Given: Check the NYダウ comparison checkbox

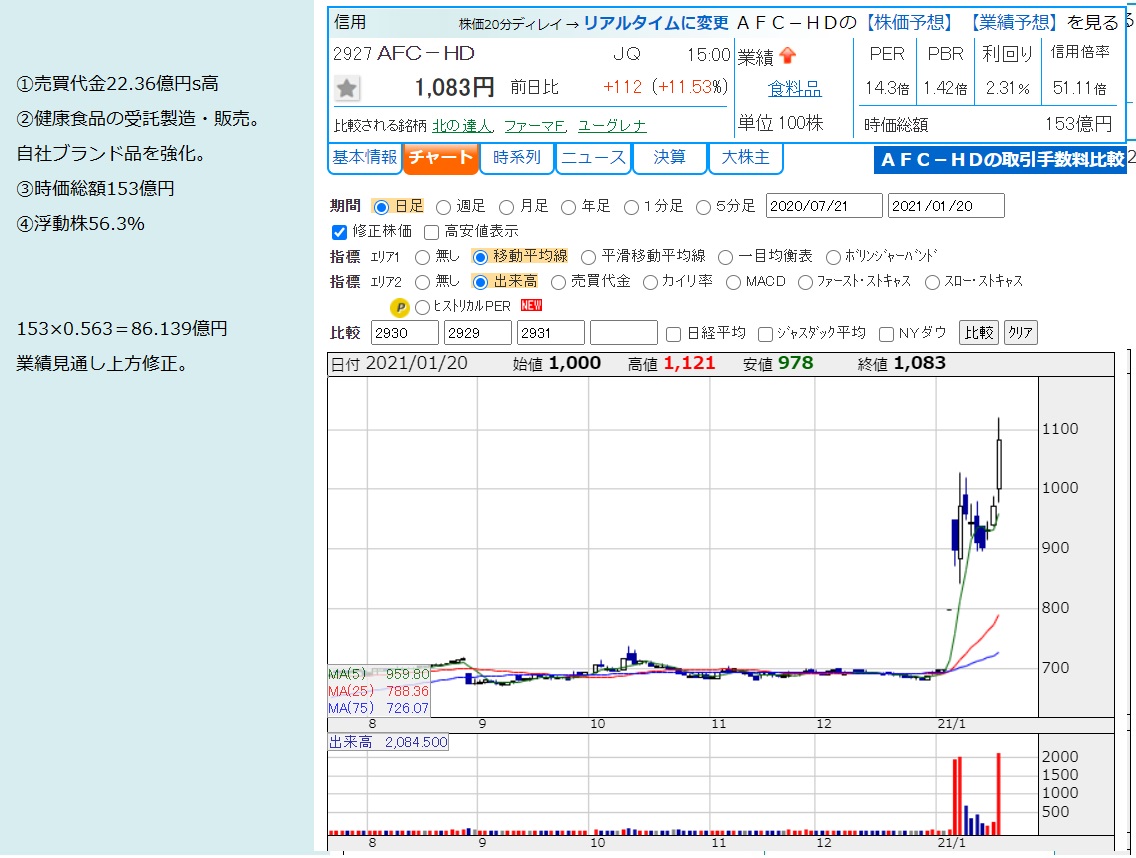Looking at the screenshot, I should pyautogui.click(x=885, y=334).
